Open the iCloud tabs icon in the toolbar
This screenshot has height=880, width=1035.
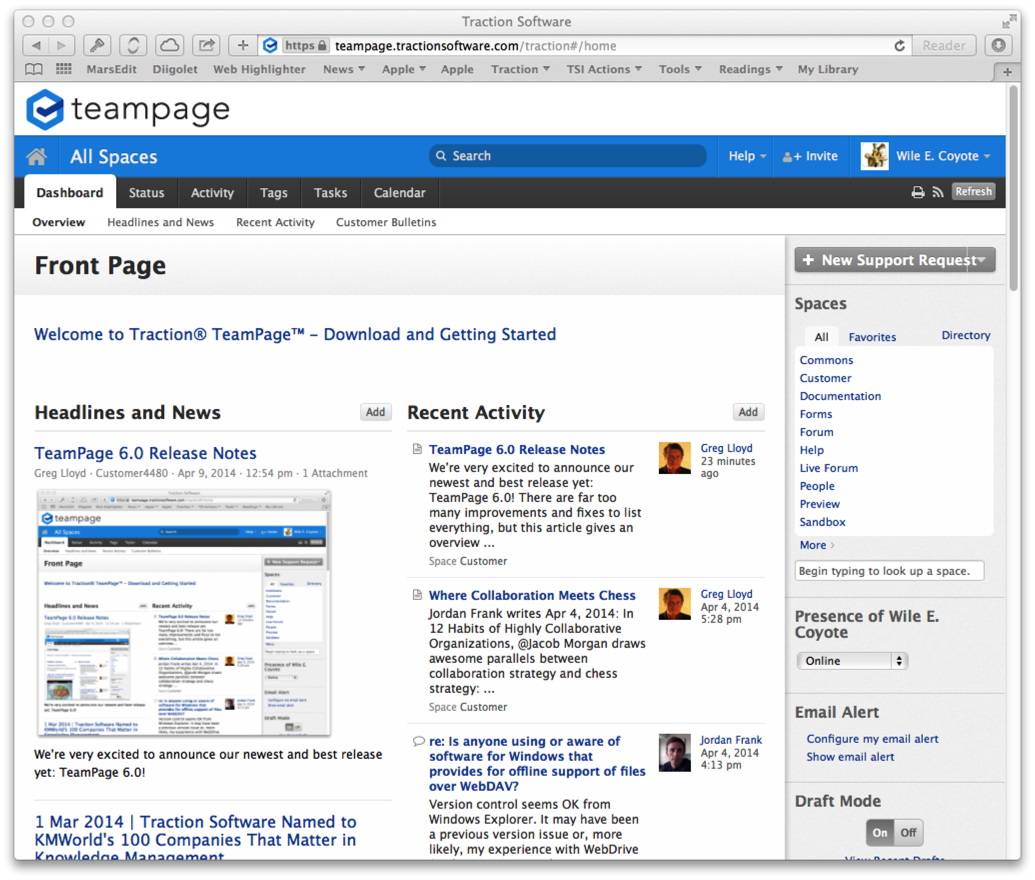pyautogui.click(x=169, y=45)
